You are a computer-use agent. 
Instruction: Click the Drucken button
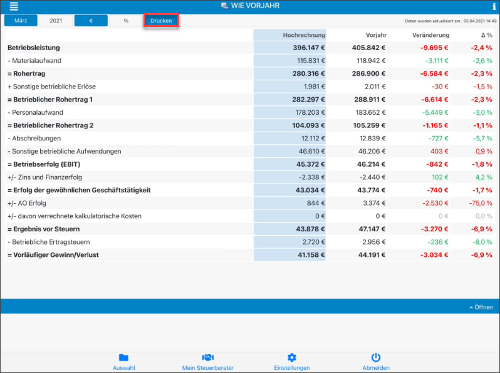tap(161, 21)
